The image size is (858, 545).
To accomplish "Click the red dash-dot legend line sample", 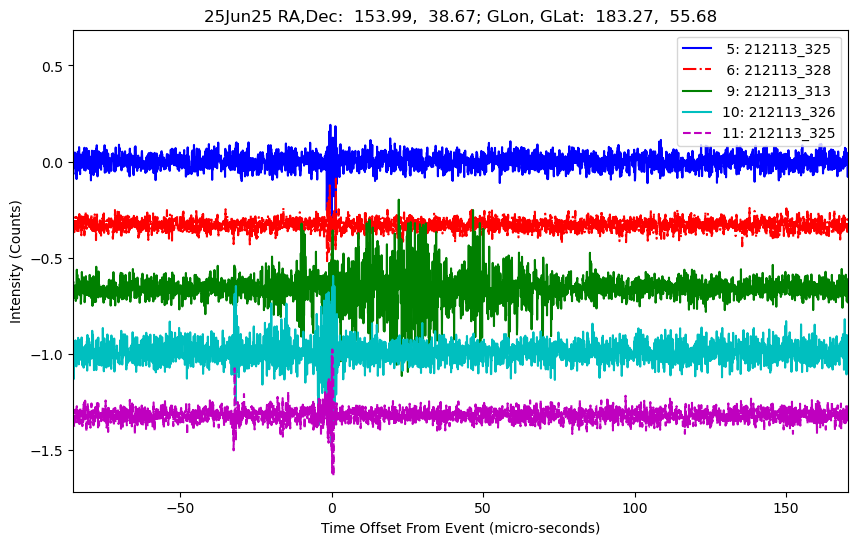I will tap(700, 69).
